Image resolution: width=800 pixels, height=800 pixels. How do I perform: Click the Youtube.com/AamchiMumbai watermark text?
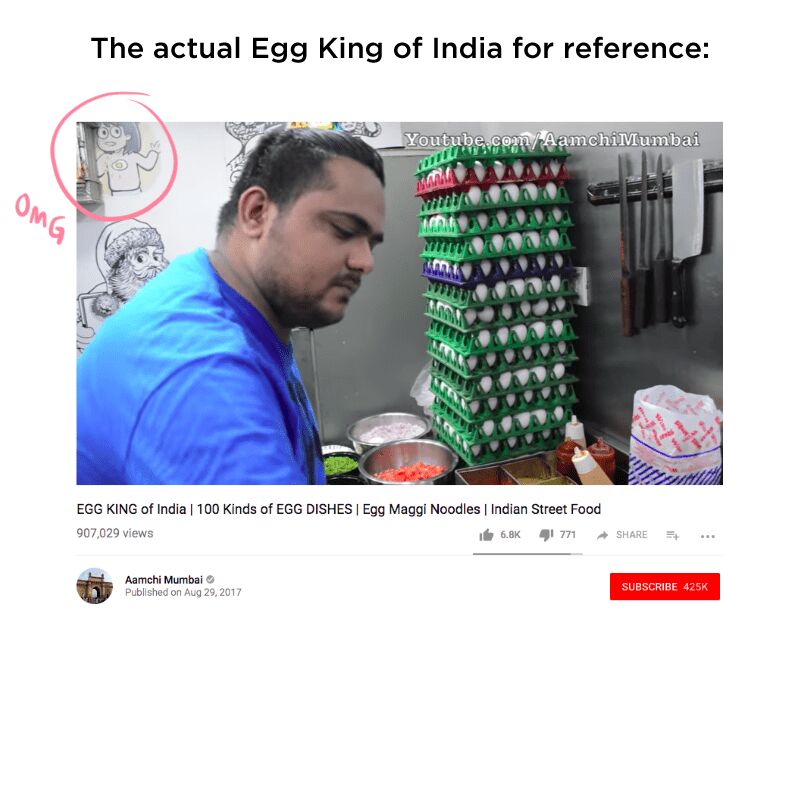coord(552,139)
